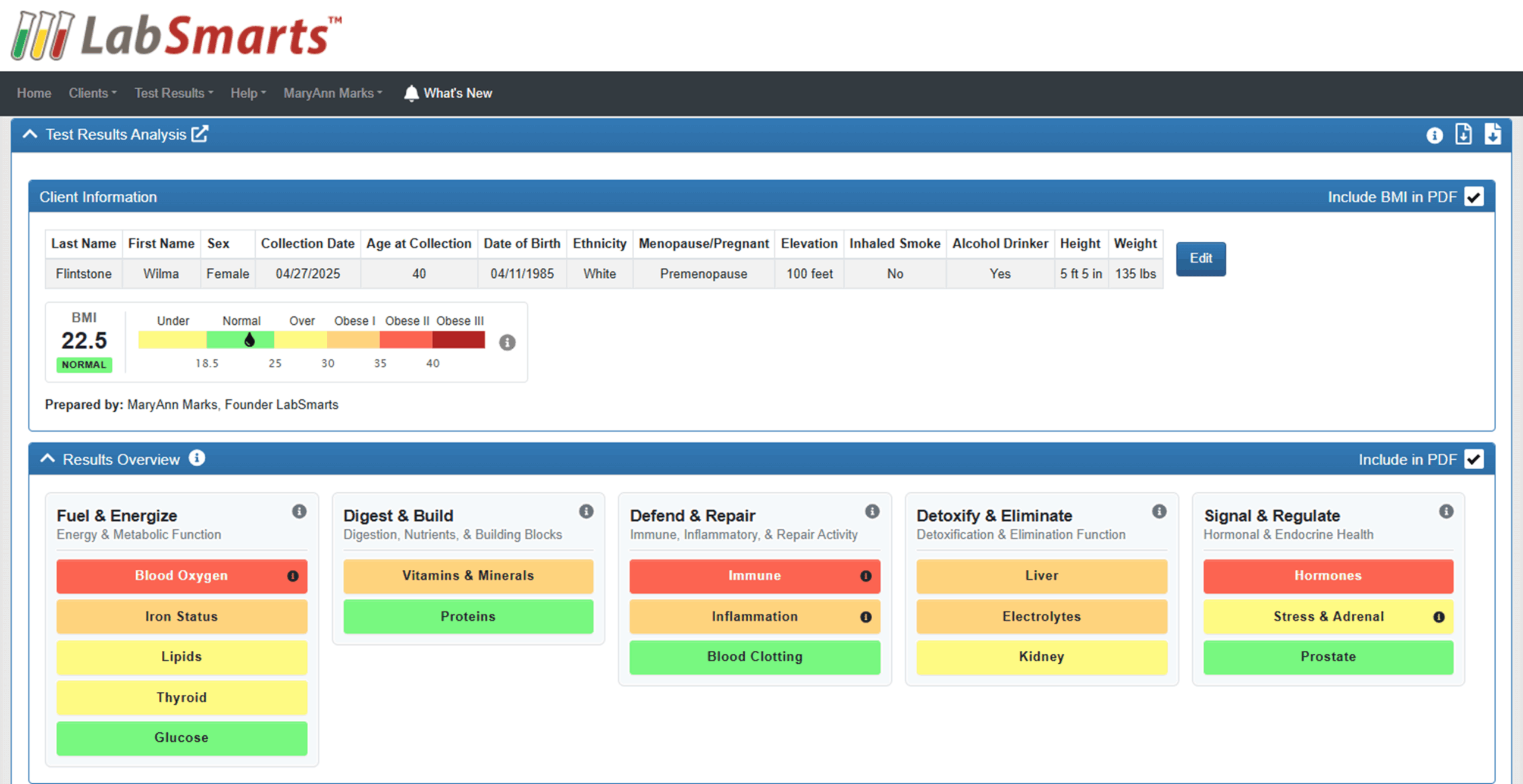
Task: Click the Blood Oxygen info icon
Action: [293, 576]
